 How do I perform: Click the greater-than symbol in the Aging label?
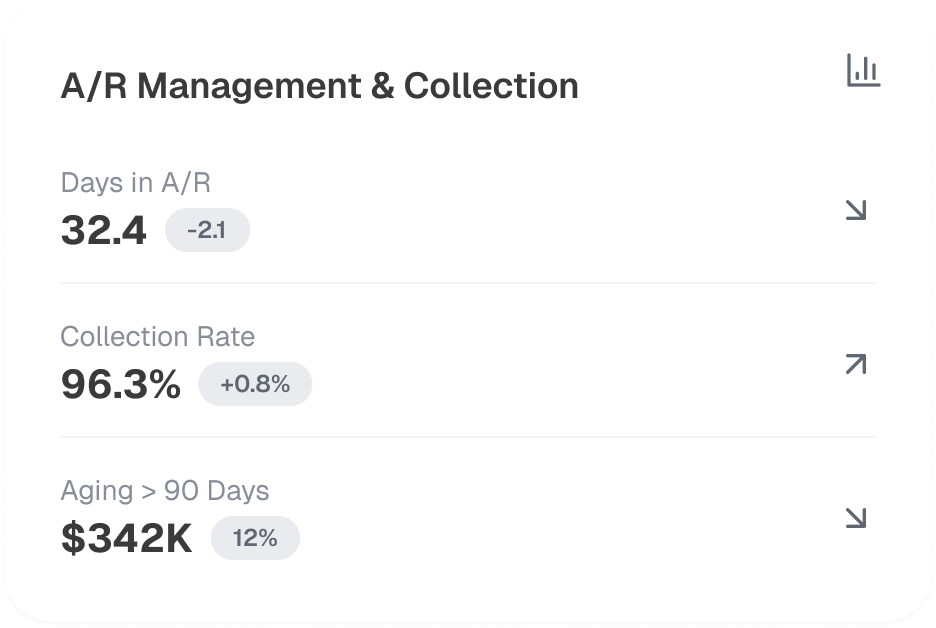146,492
